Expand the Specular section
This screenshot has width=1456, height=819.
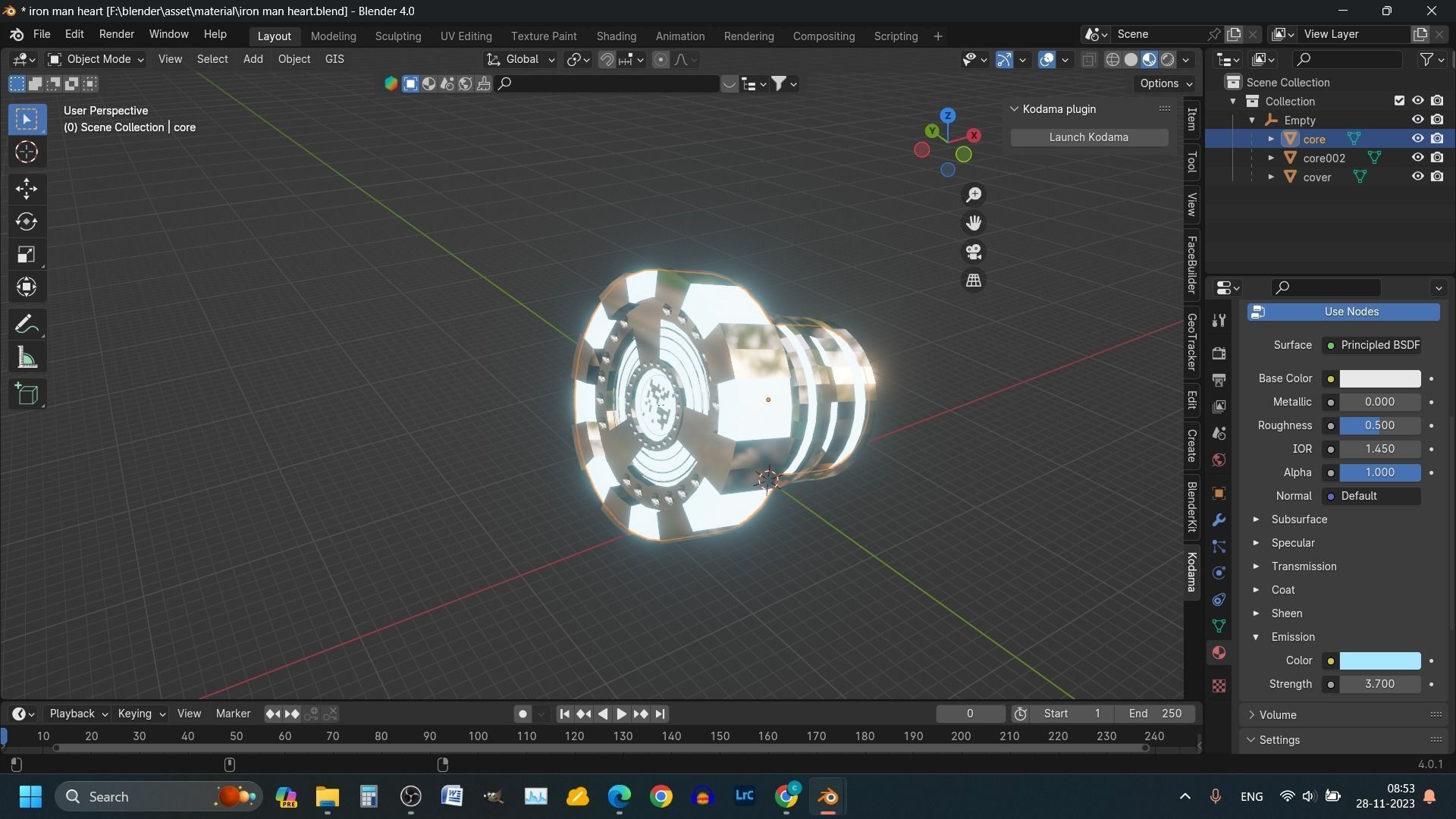point(1292,543)
